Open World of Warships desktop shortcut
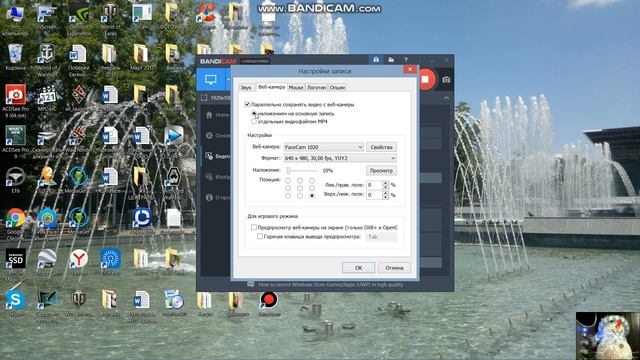Screen dimensions: 640x360 47,54
